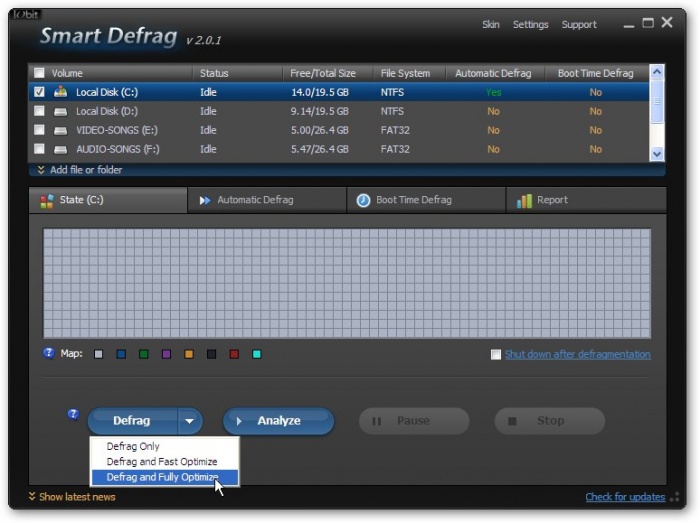Click the resize grip dots near Check for updates
Viewport: 700px width, 523px height.
[675, 497]
